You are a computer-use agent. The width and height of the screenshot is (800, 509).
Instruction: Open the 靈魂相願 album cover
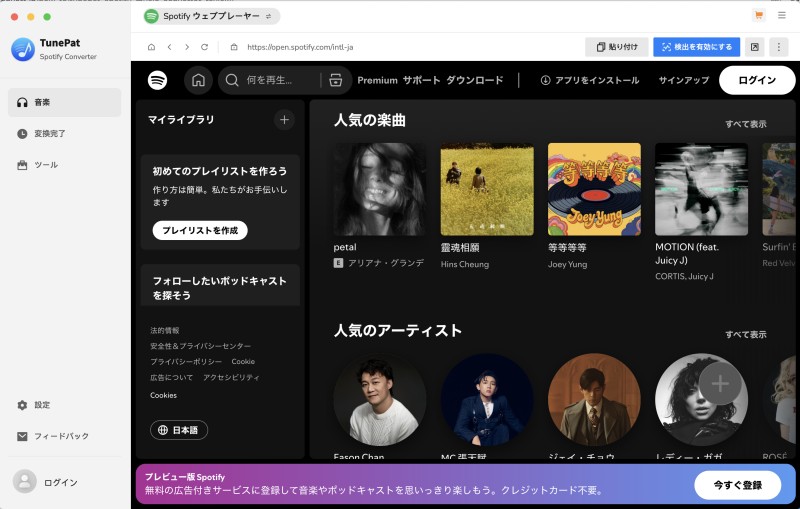click(487, 189)
